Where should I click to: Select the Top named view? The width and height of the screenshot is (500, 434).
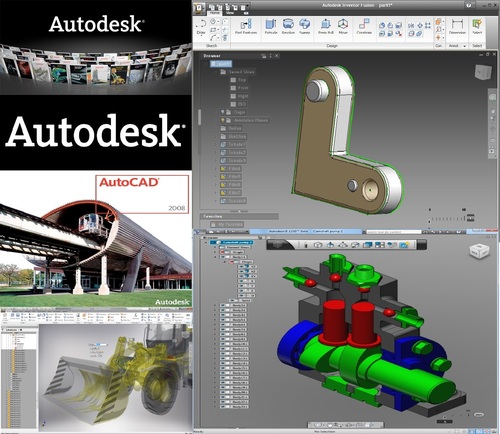[x=239, y=80]
